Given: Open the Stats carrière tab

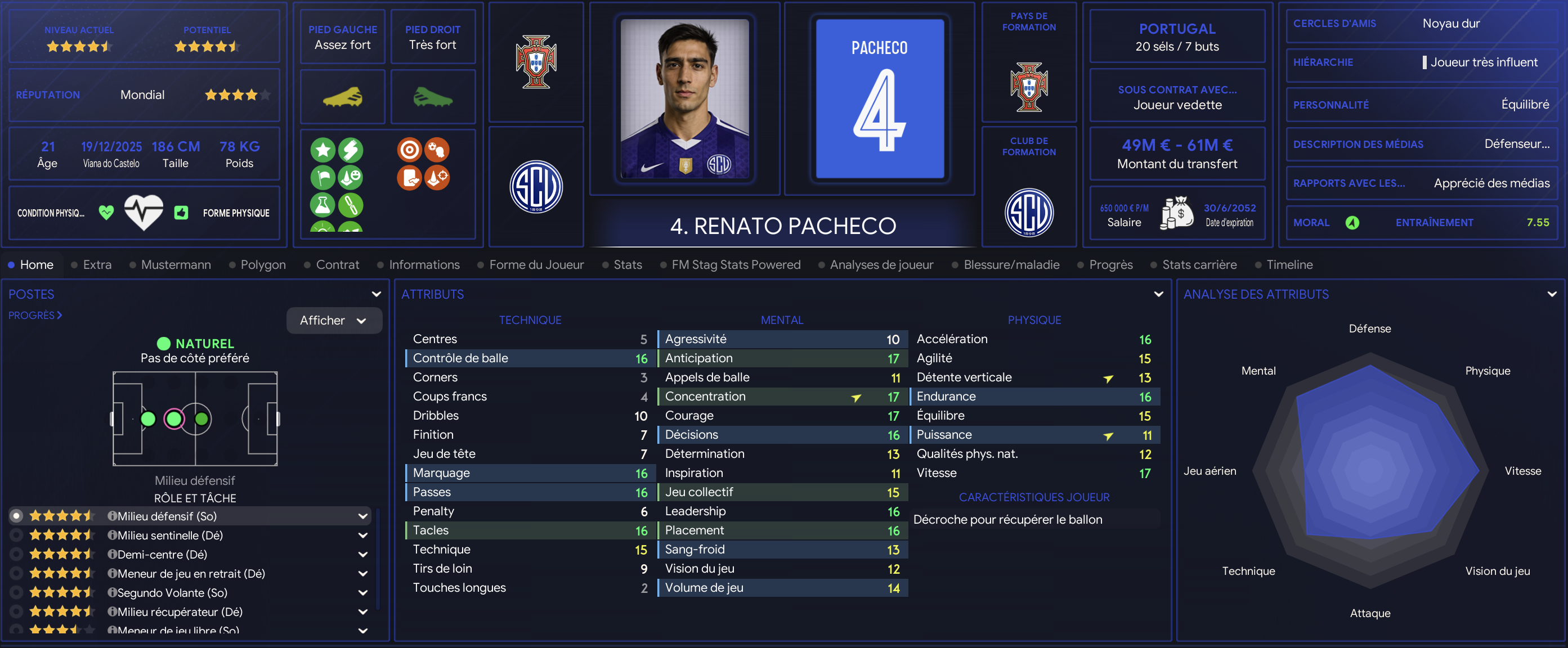Looking at the screenshot, I should 1199,265.
